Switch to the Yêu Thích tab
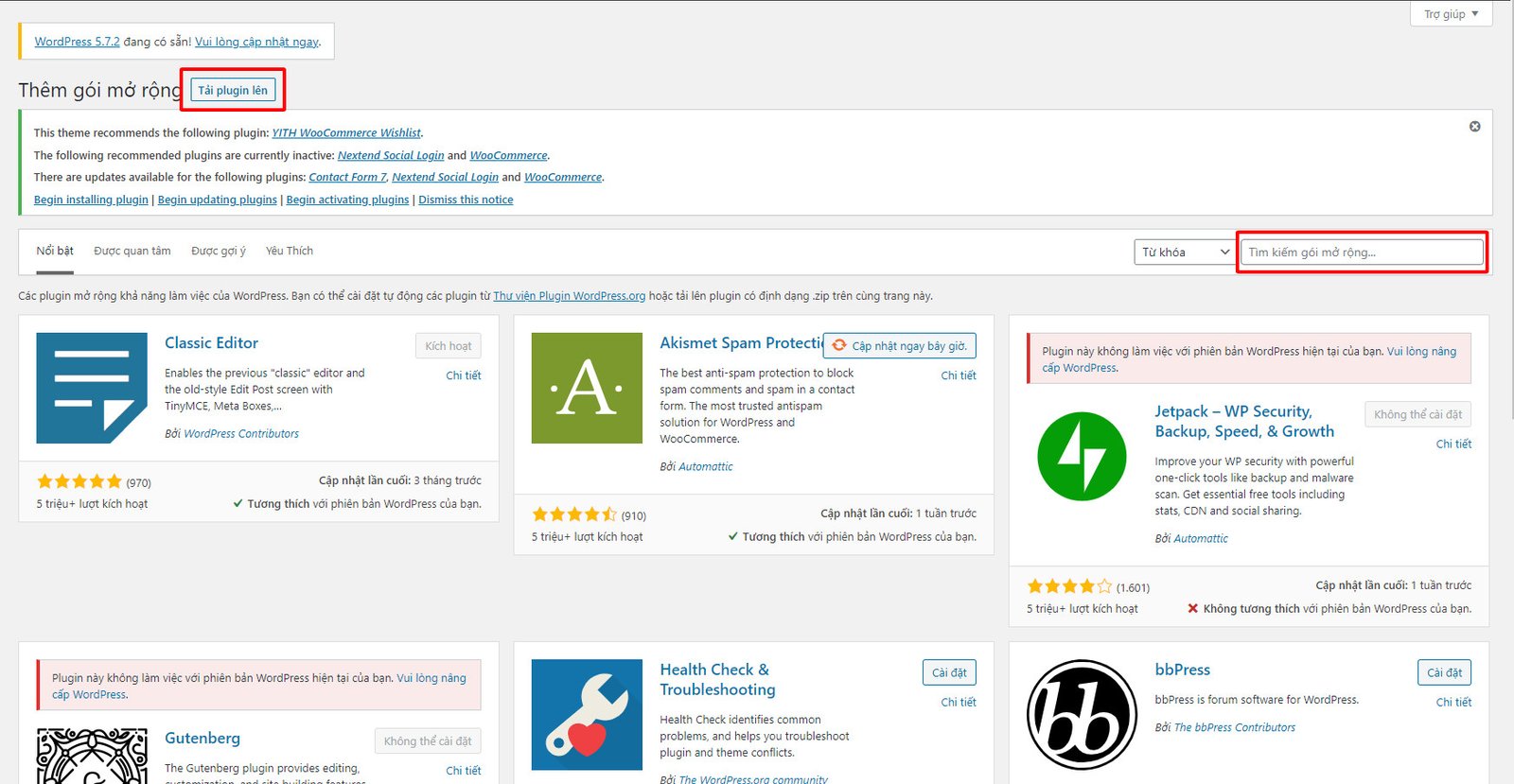 (x=290, y=251)
